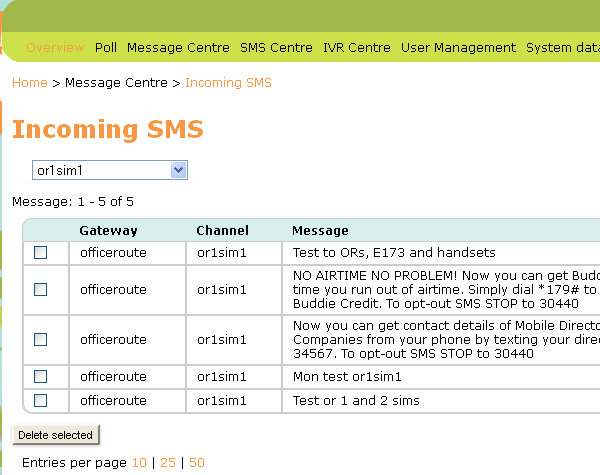The height and width of the screenshot is (475, 600).
Task: Open the SMS Centre menu
Action: coord(276,47)
